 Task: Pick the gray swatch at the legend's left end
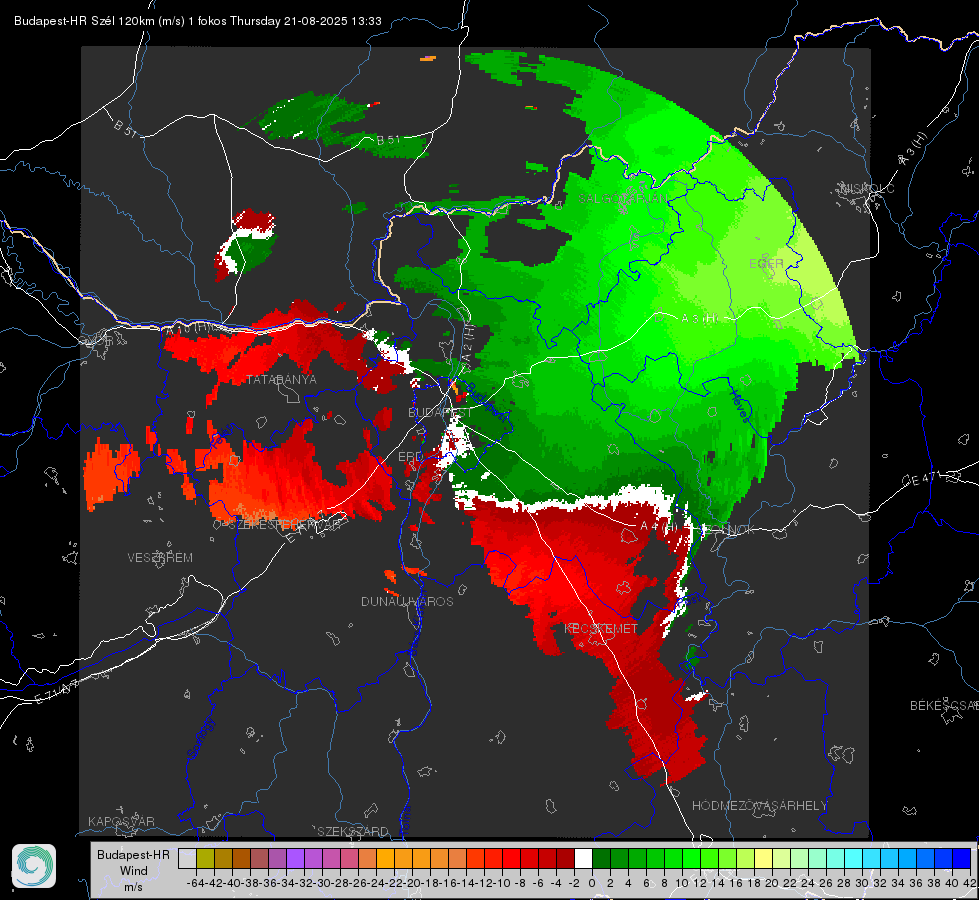tap(187, 858)
